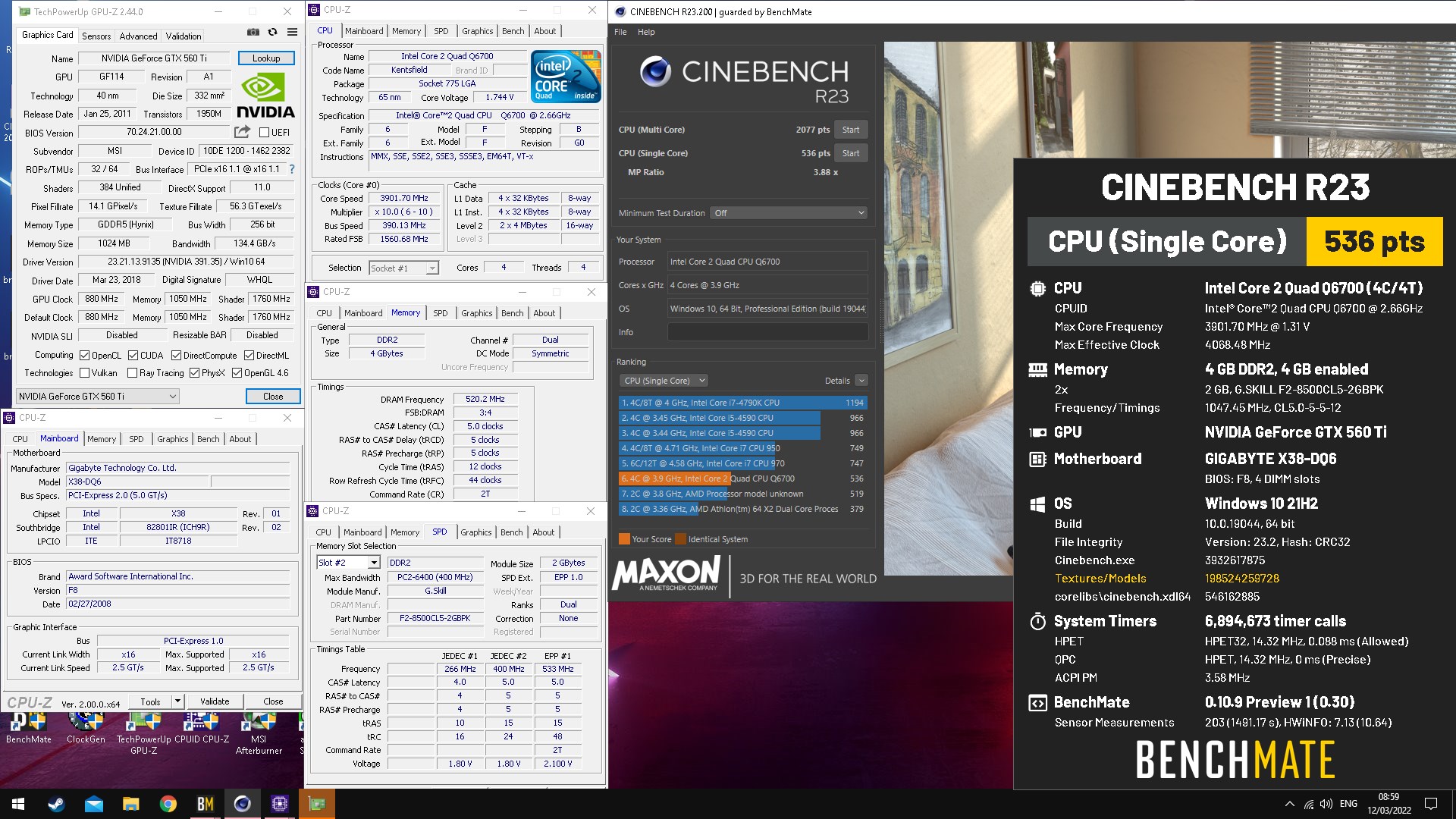Toggle the Ray Tracing checkbox
Screen dimensions: 1456x819
pyautogui.click(x=133, y=373)
